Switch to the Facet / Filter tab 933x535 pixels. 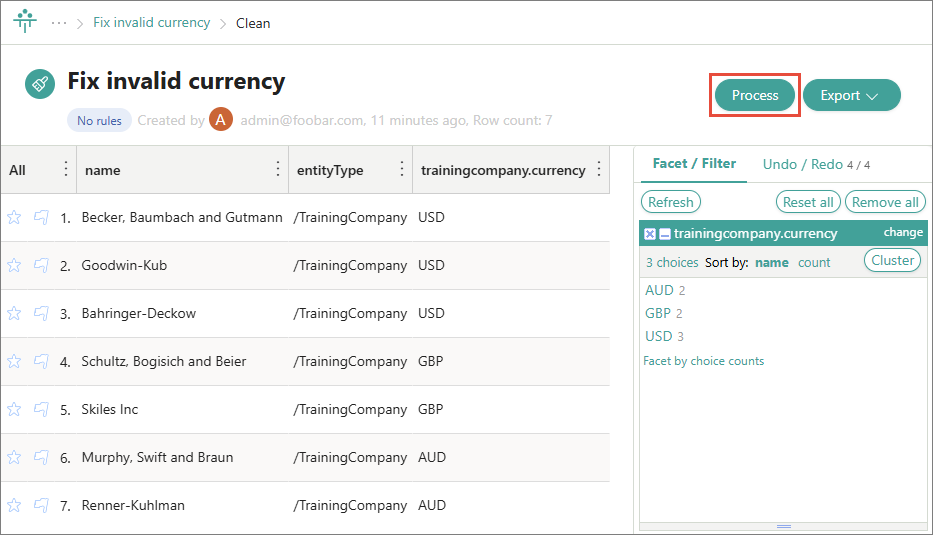point(694,164)
